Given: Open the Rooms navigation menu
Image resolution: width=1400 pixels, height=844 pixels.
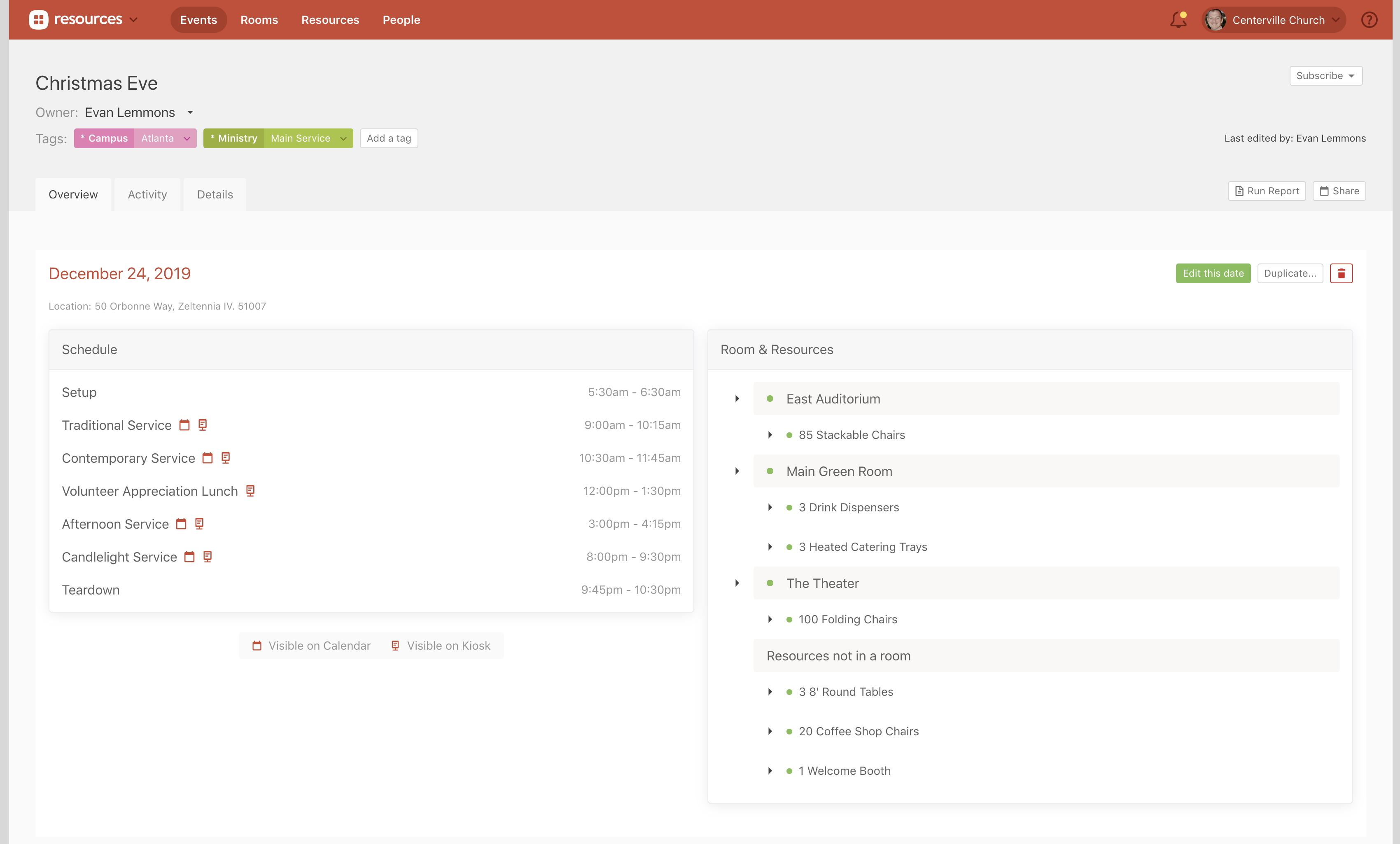Looking at the screenshot, I should pos(259,20).
